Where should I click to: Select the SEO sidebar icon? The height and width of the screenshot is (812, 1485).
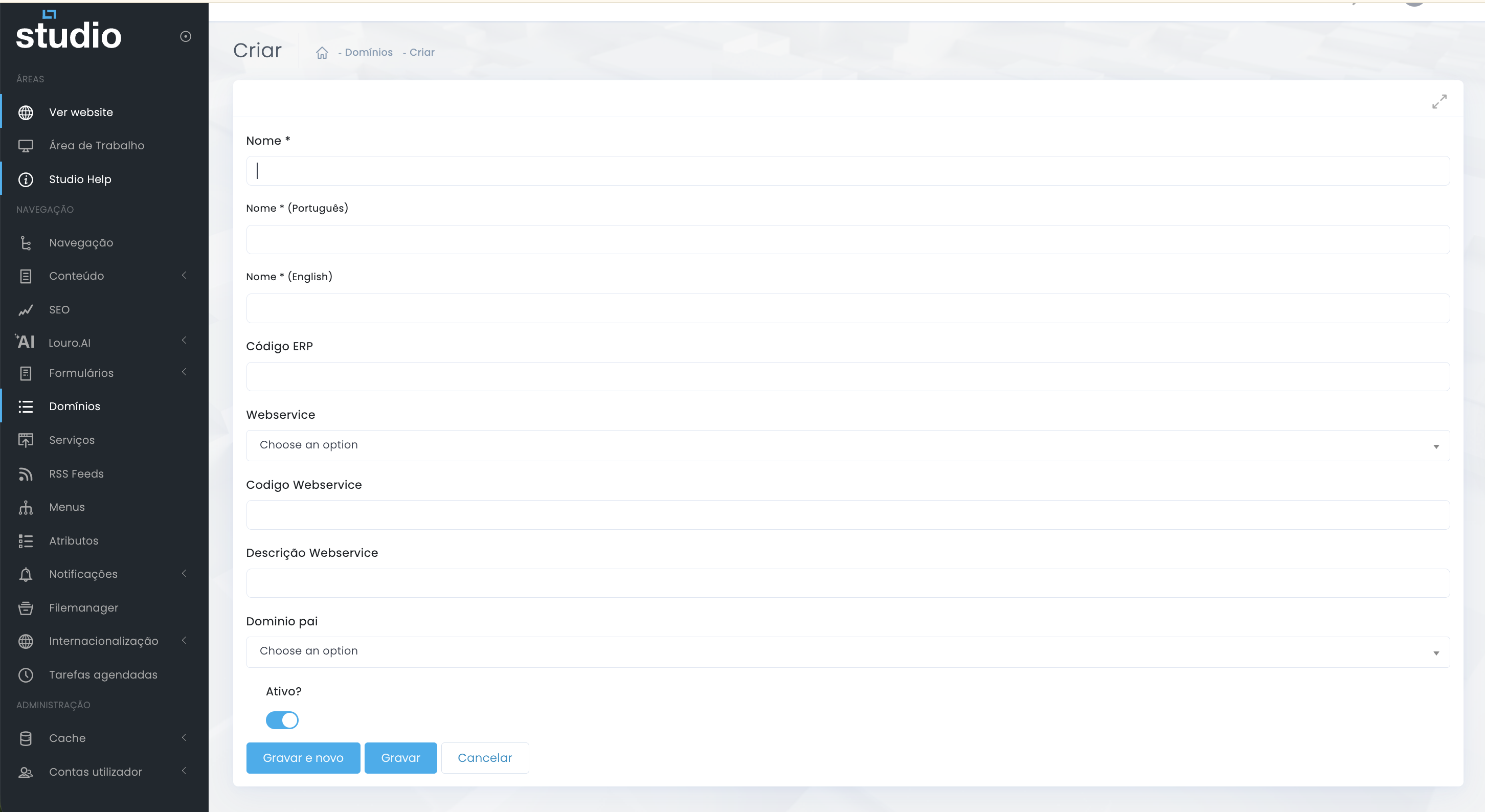(26, 309)
